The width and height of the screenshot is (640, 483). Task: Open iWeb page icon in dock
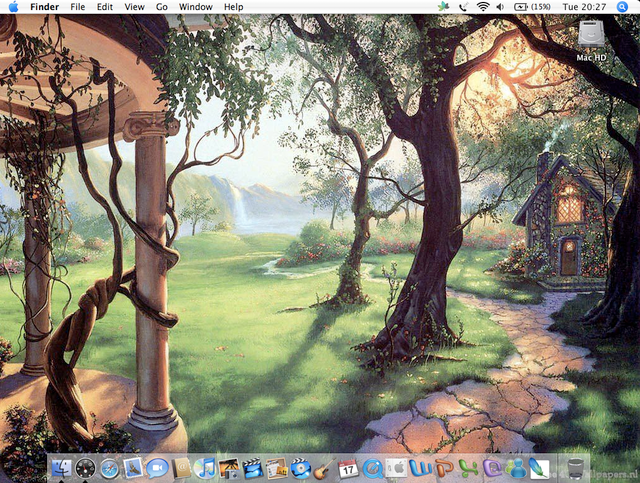pyautogui.click(x=277, y=468)
